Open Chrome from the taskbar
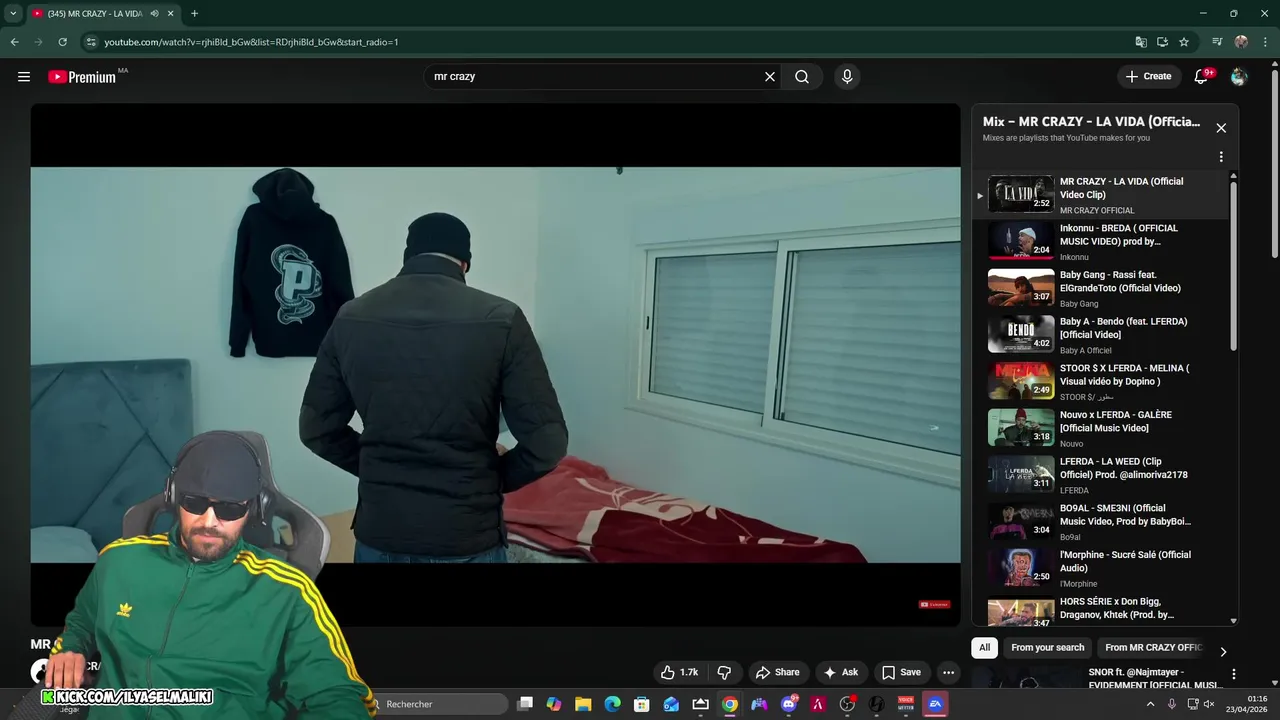This screenshot has height=720, width=1280. [x=730, y=705]
